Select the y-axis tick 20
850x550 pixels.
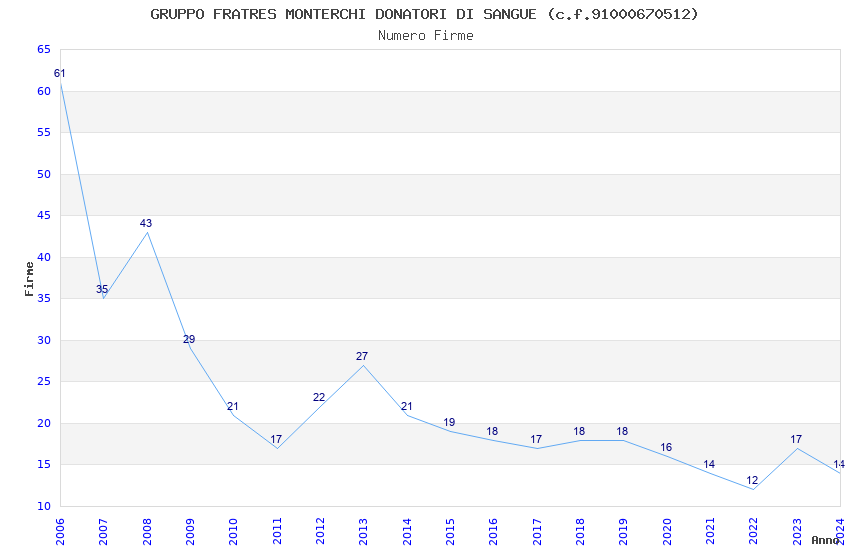pos(44,423)
